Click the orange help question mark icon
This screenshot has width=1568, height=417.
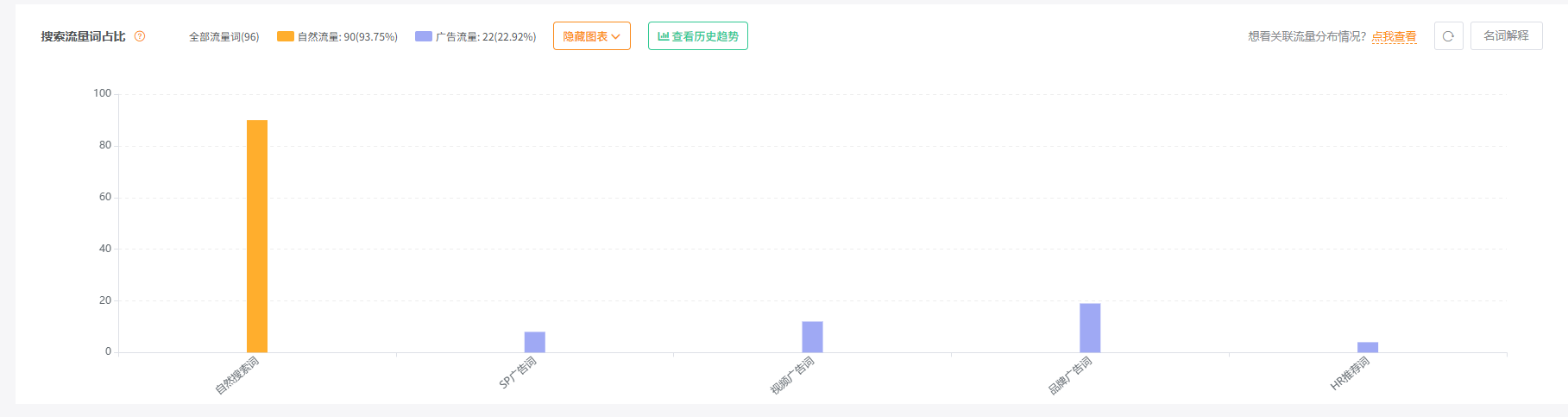[x=140, y=36]
